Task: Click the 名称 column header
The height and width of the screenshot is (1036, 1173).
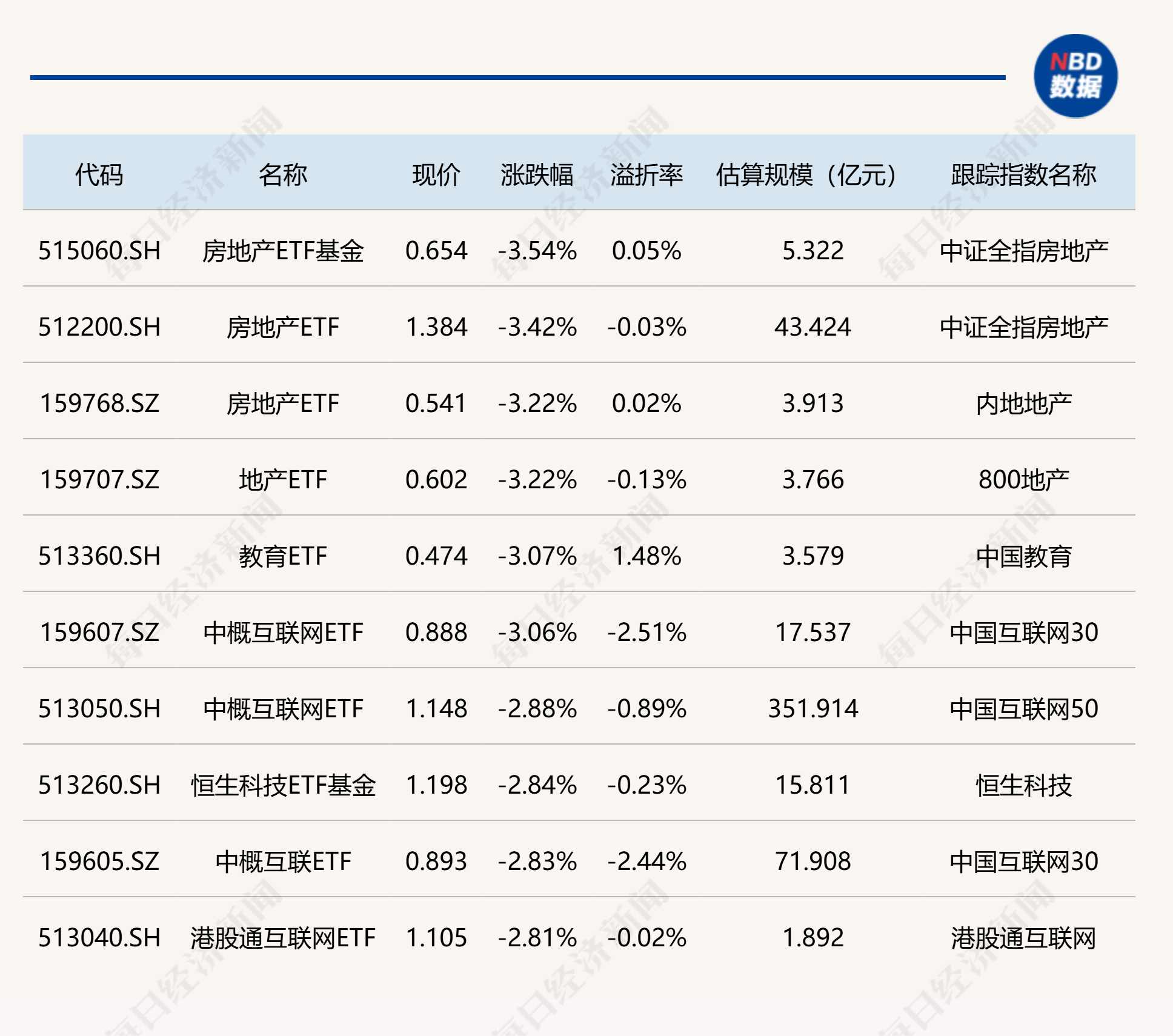Action: (283, 175)
